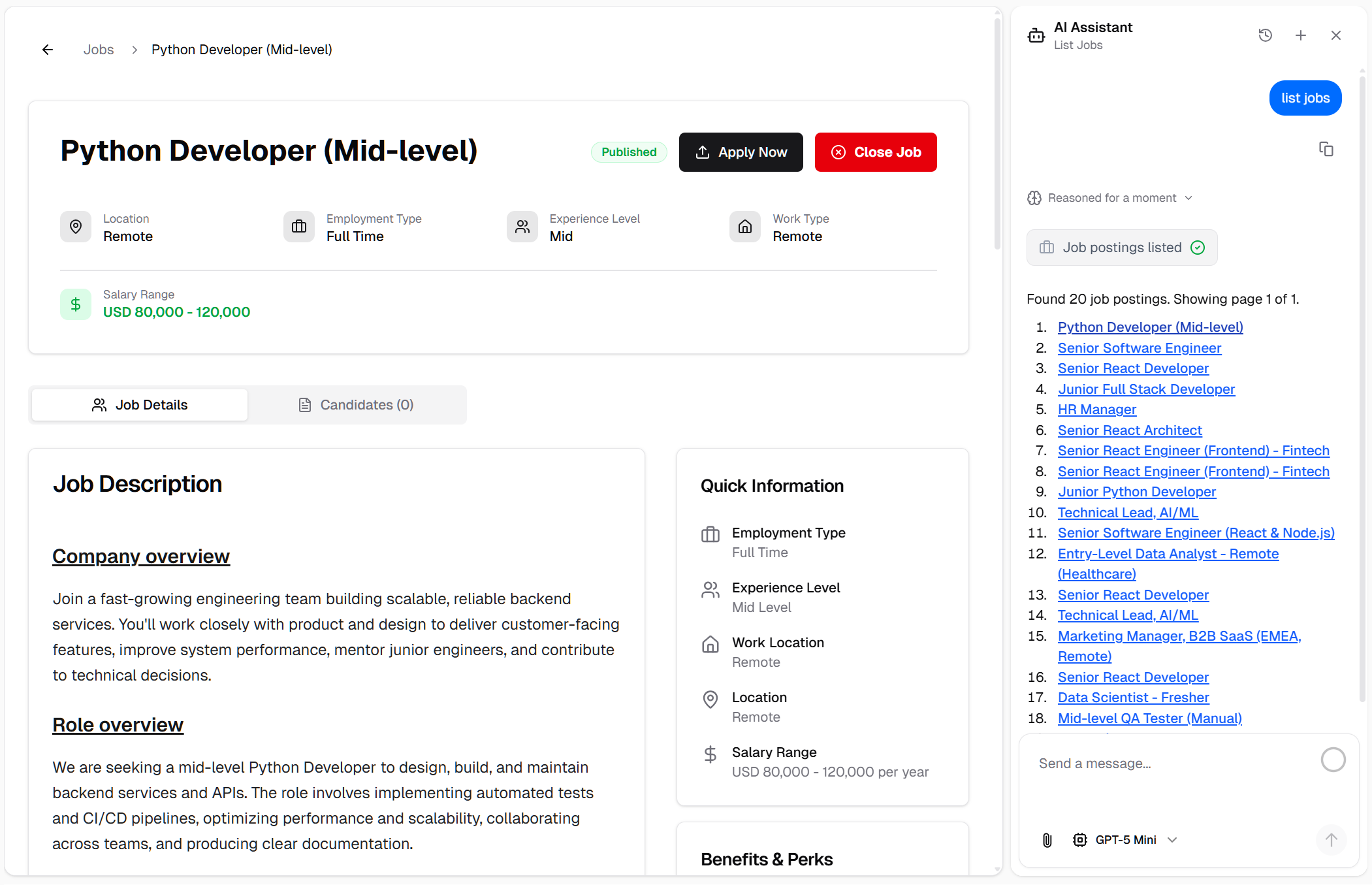Click the AI Assistant robot icon

[x=1036, y=36]
